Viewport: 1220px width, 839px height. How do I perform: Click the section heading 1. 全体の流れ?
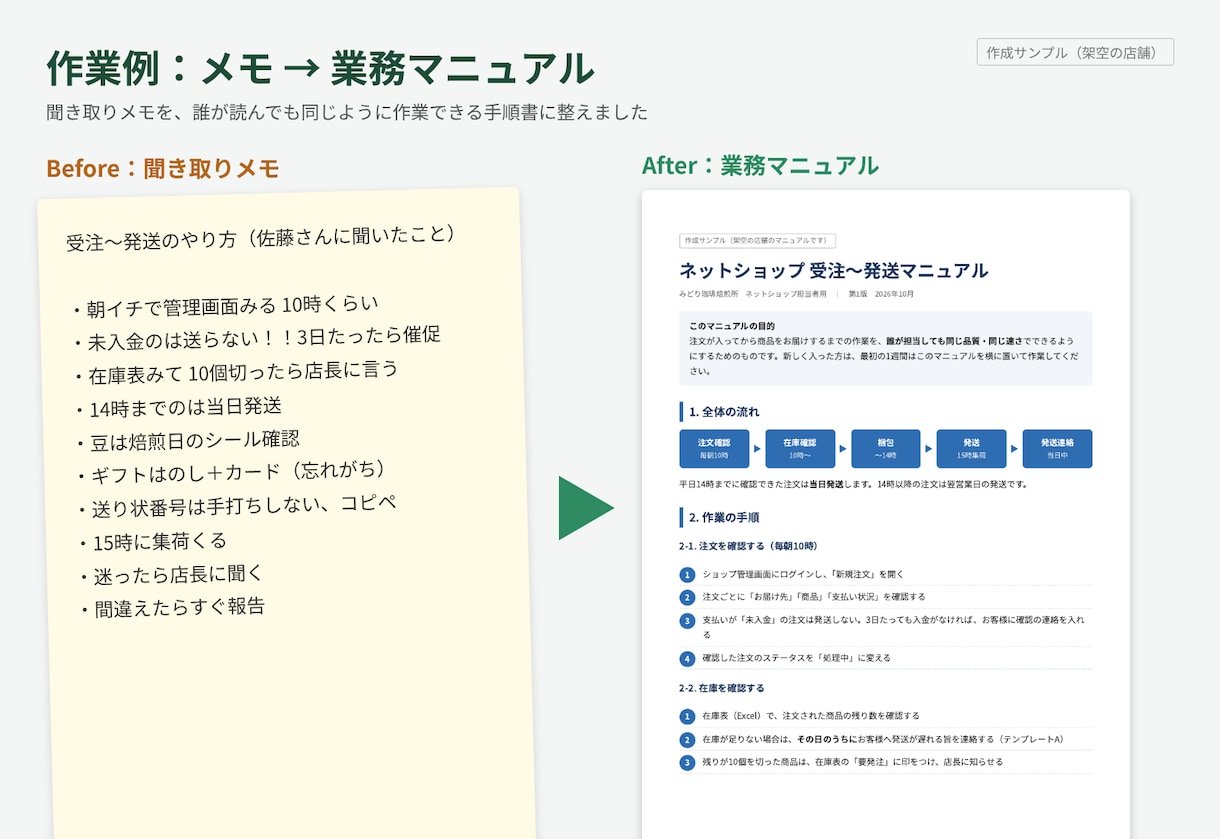click(724, 411)
